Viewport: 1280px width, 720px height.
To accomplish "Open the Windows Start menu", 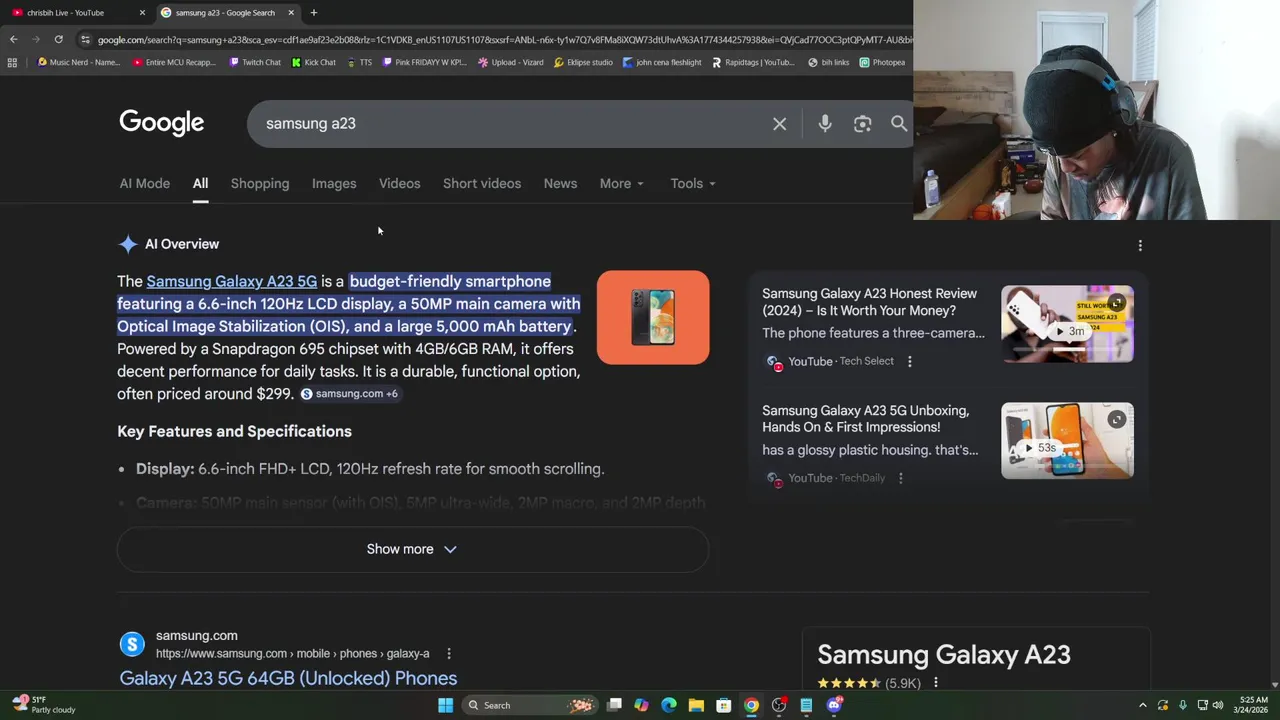I will coord(445,705).
